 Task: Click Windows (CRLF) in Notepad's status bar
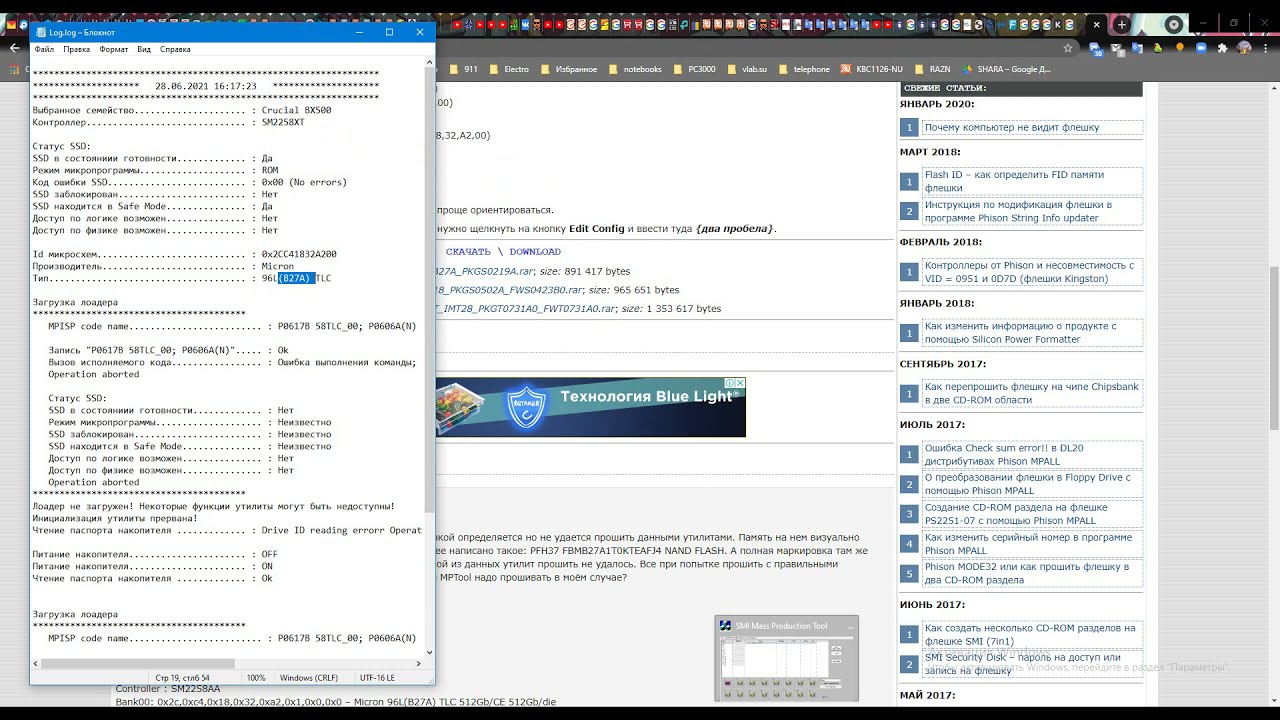tap(309, 678)
